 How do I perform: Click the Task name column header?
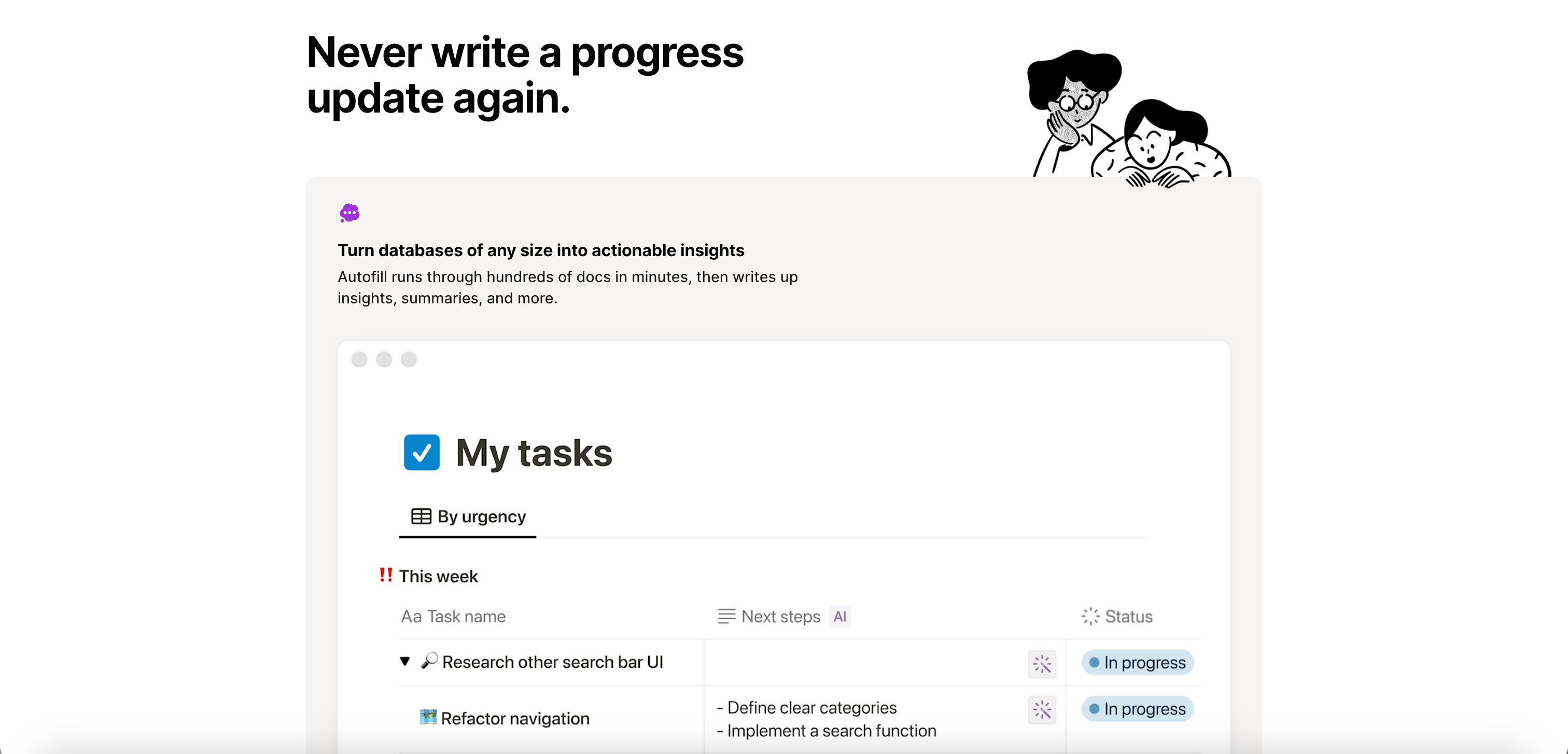(454, 617)
